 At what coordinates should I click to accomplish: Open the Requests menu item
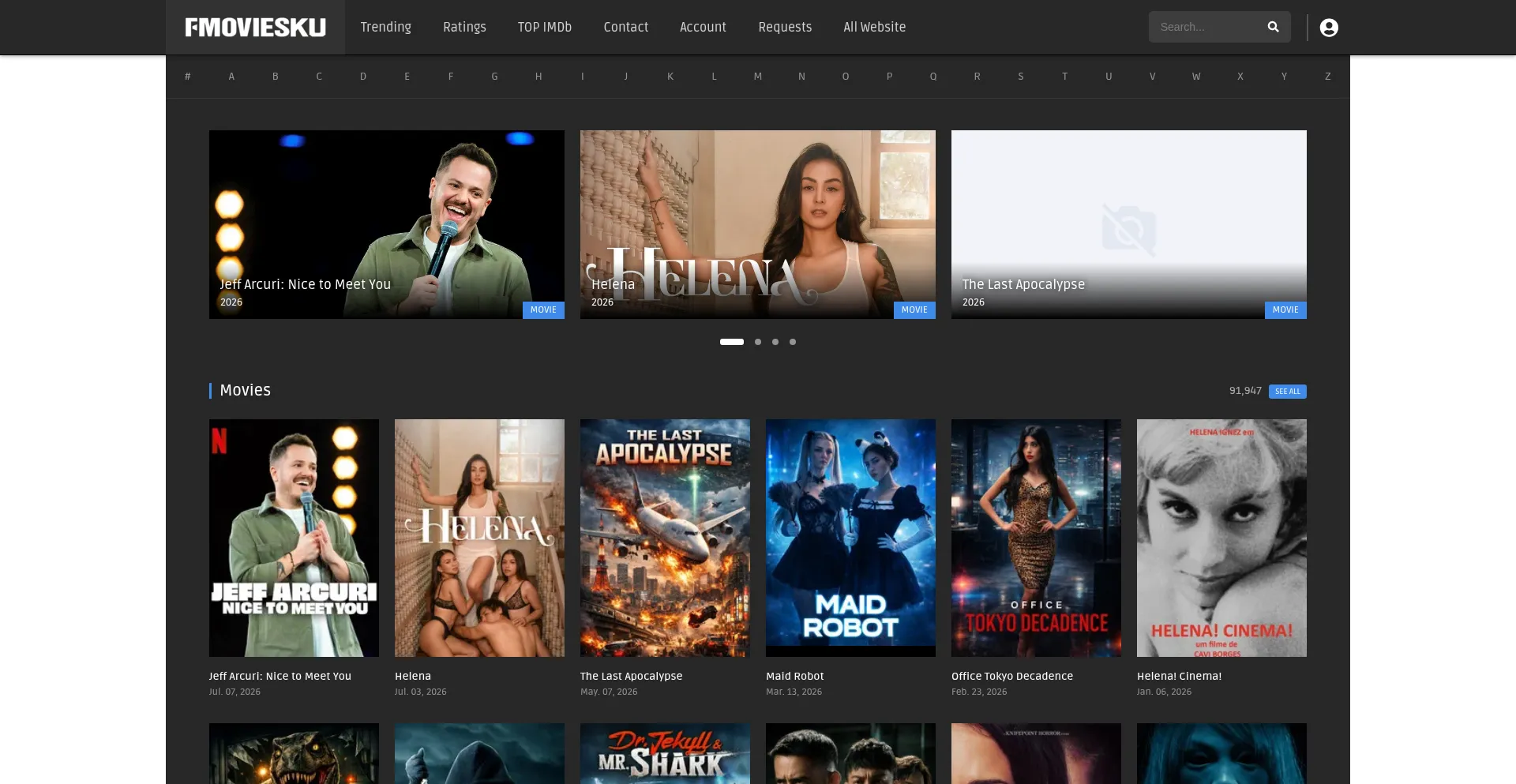coord(785,27)
